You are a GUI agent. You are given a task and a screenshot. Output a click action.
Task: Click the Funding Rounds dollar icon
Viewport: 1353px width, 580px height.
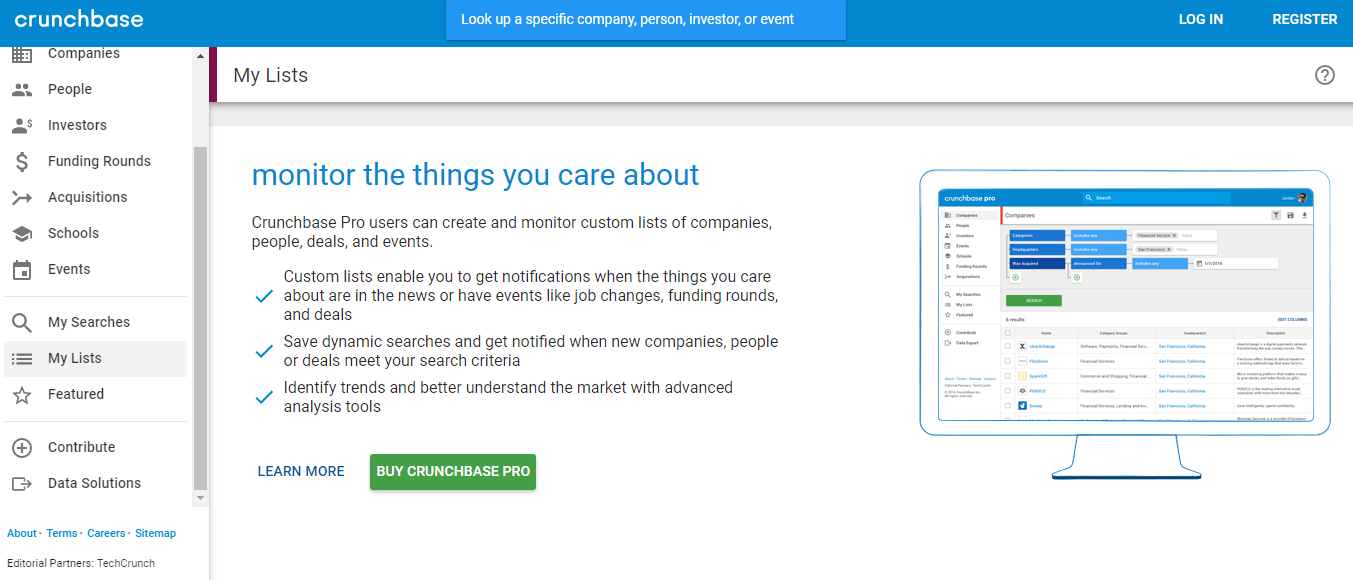coord(22,162)
